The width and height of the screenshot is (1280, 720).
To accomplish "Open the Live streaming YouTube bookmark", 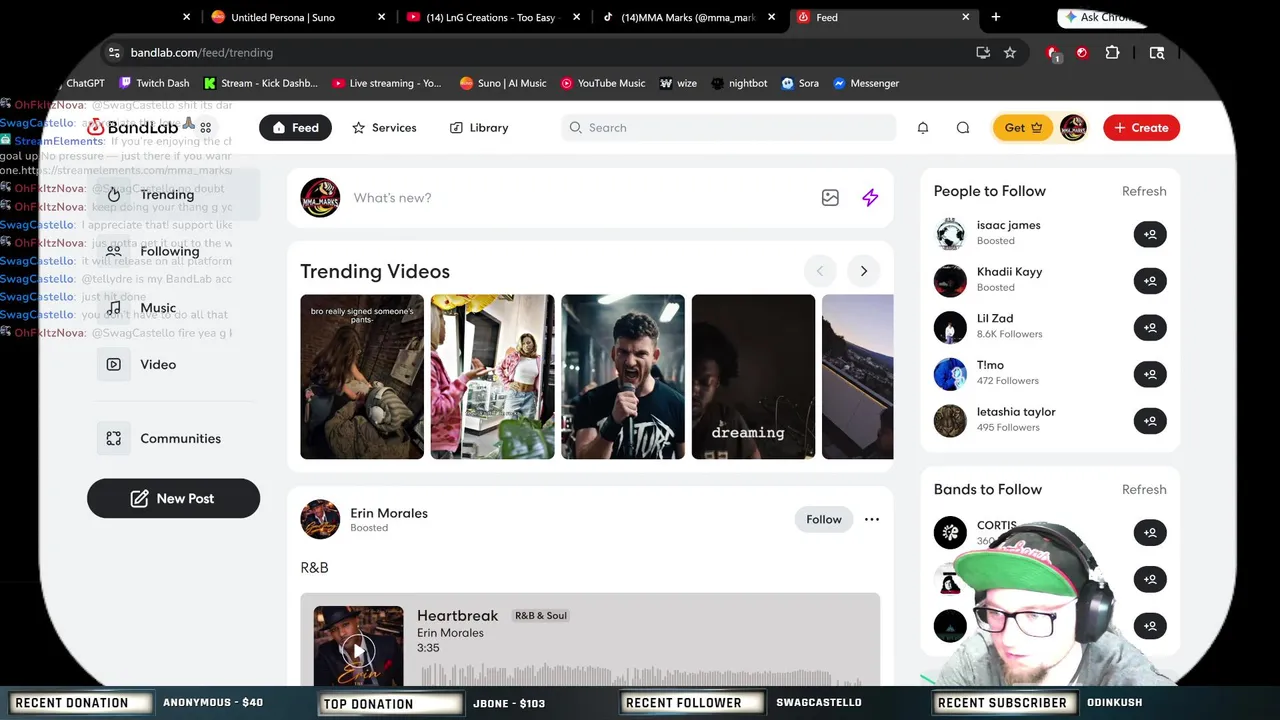I will click(386, 83).
